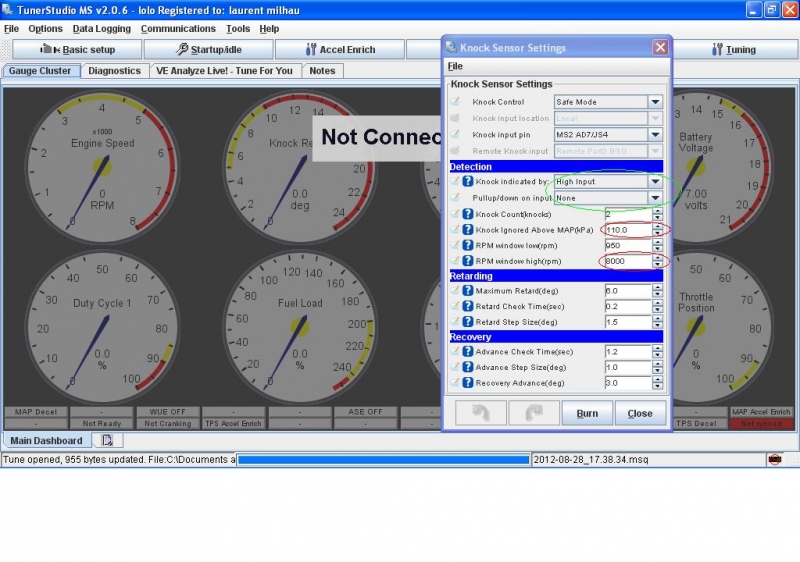
Task: Open the Options menu
Action: (x=45, y=29)
